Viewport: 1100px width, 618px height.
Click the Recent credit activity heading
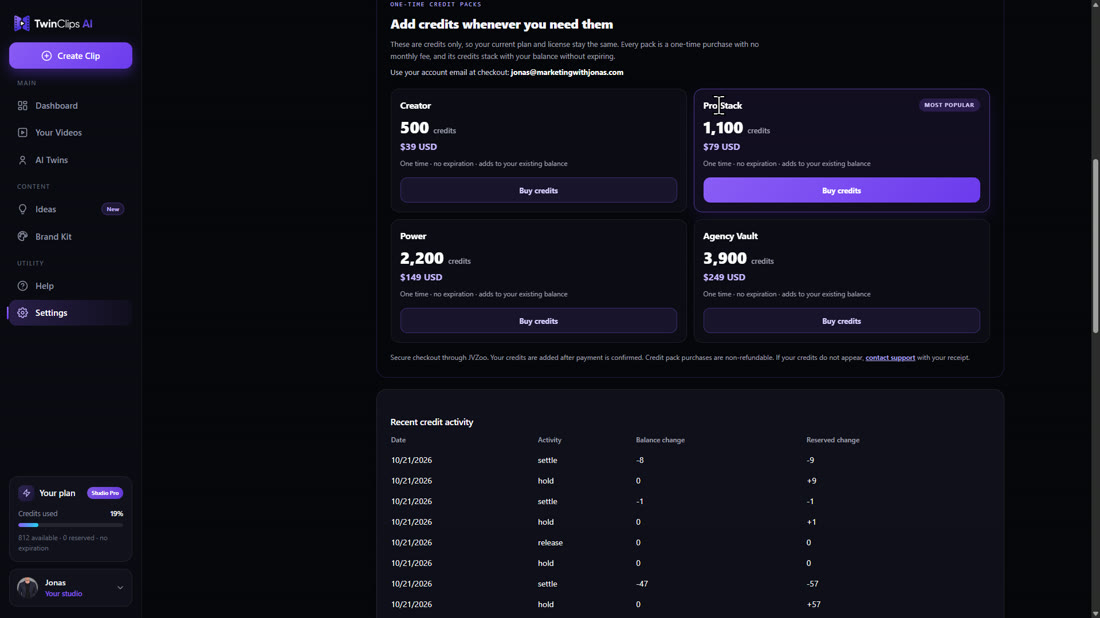431,422
